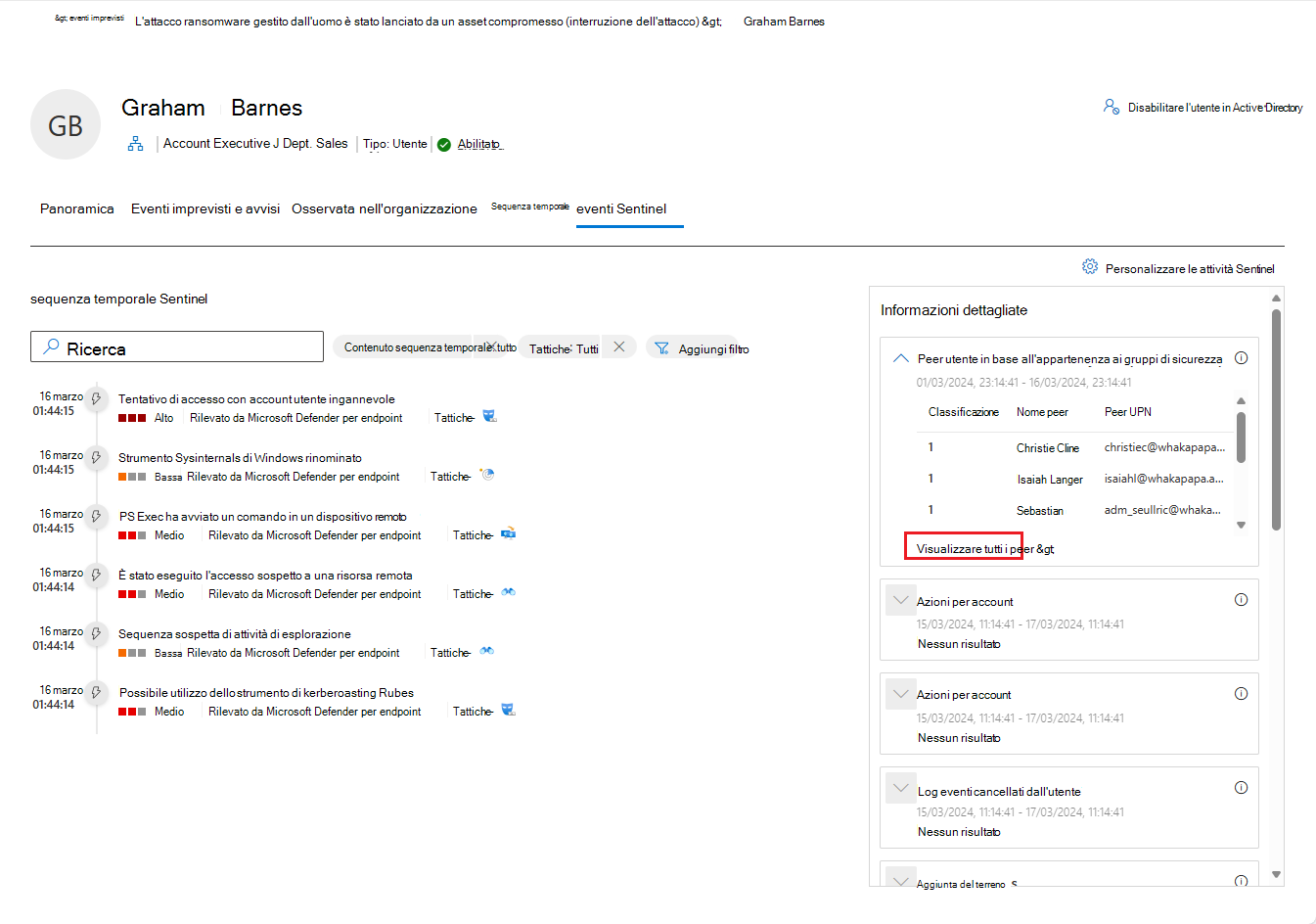Collapse the Peer utente details section
The image size is (1316, 924).
coord(900,358)
